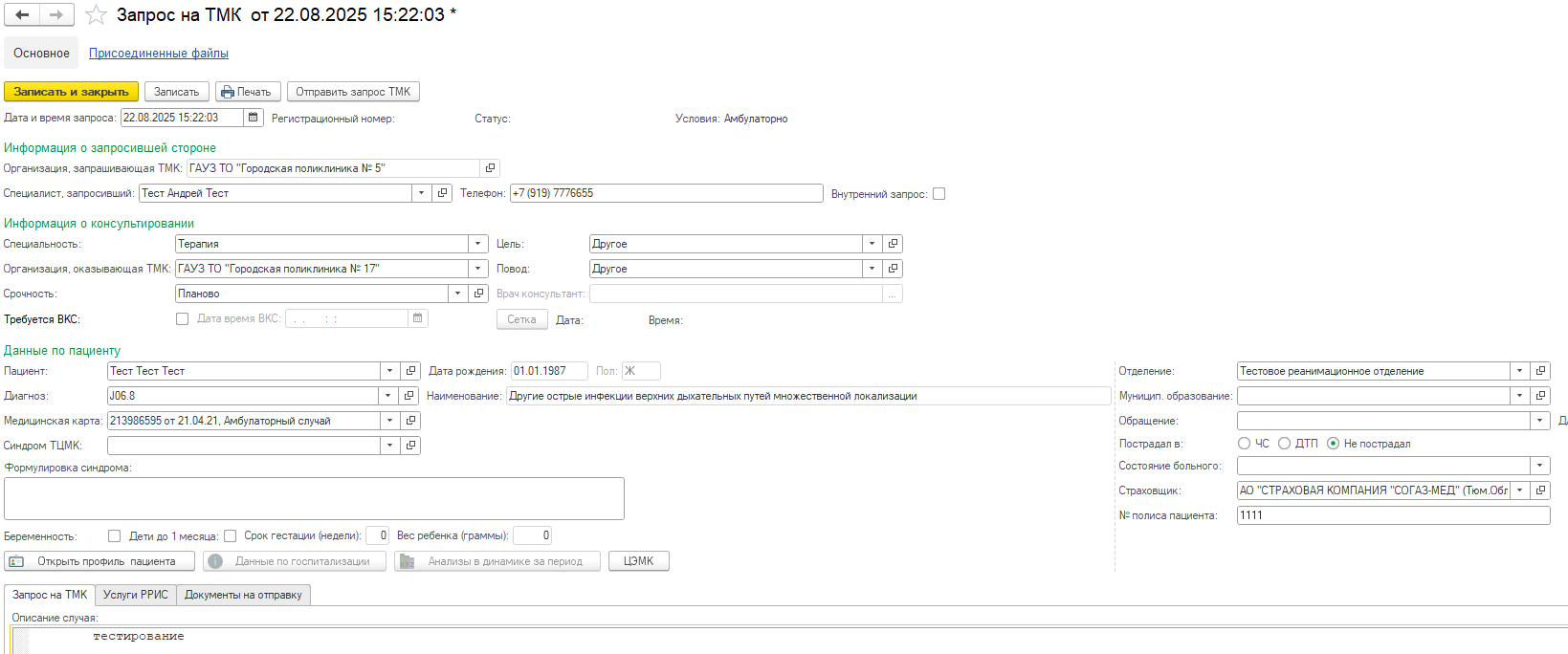Expand the Состояние больного dropdown
Screen dimensions: 1568x654
(1539, 466)
